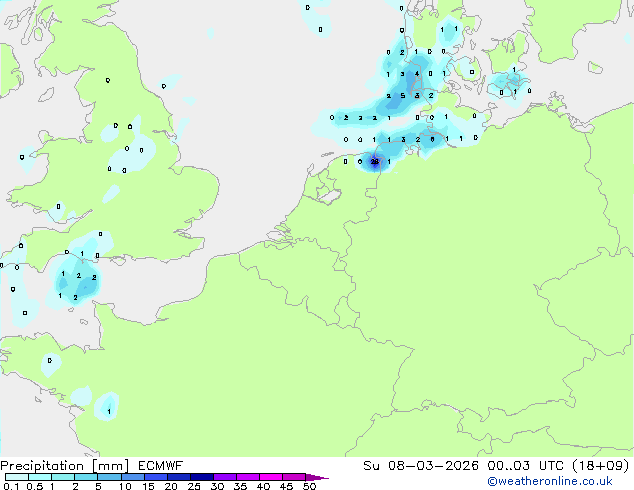This screenshot has width=634, height=490.
Task: Click the 'ECMWF' model label
Action: (x=161, y=466)
